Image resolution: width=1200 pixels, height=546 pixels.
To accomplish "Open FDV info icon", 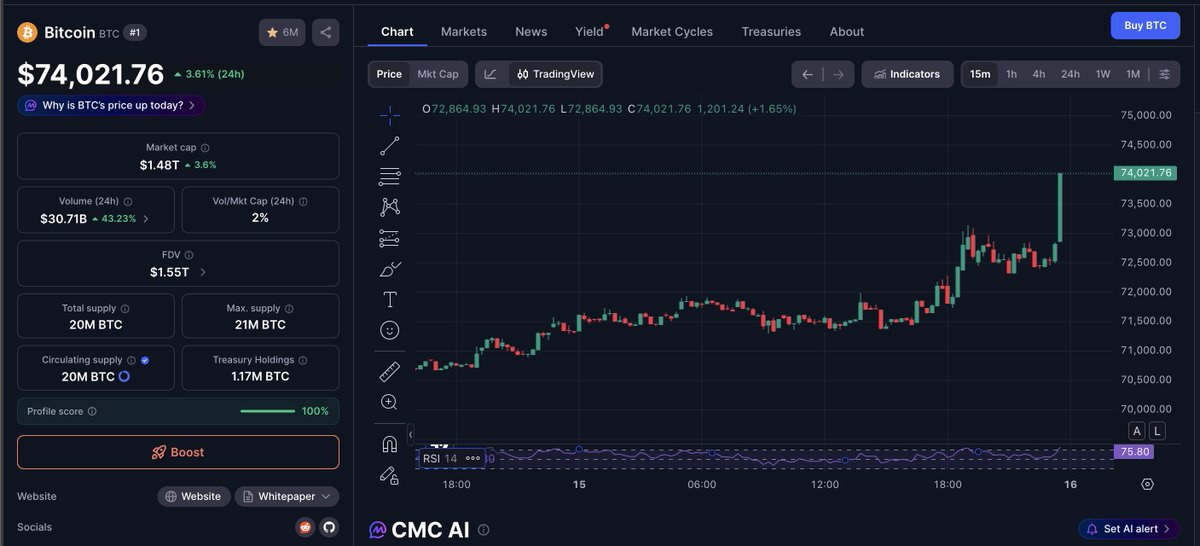I will tap(189, 255).
